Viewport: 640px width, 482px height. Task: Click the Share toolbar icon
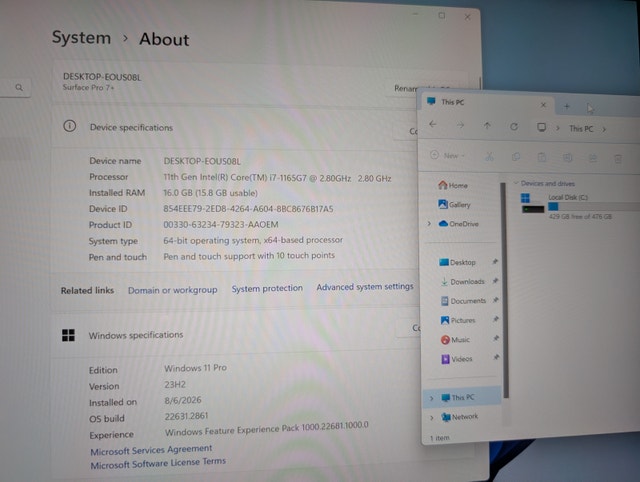point(593,158)
